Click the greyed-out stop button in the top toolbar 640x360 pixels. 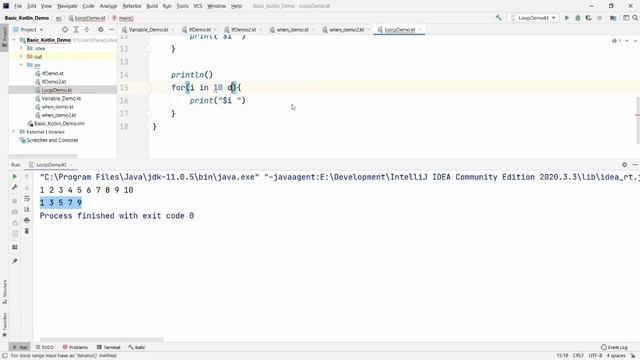click(599, 18)
